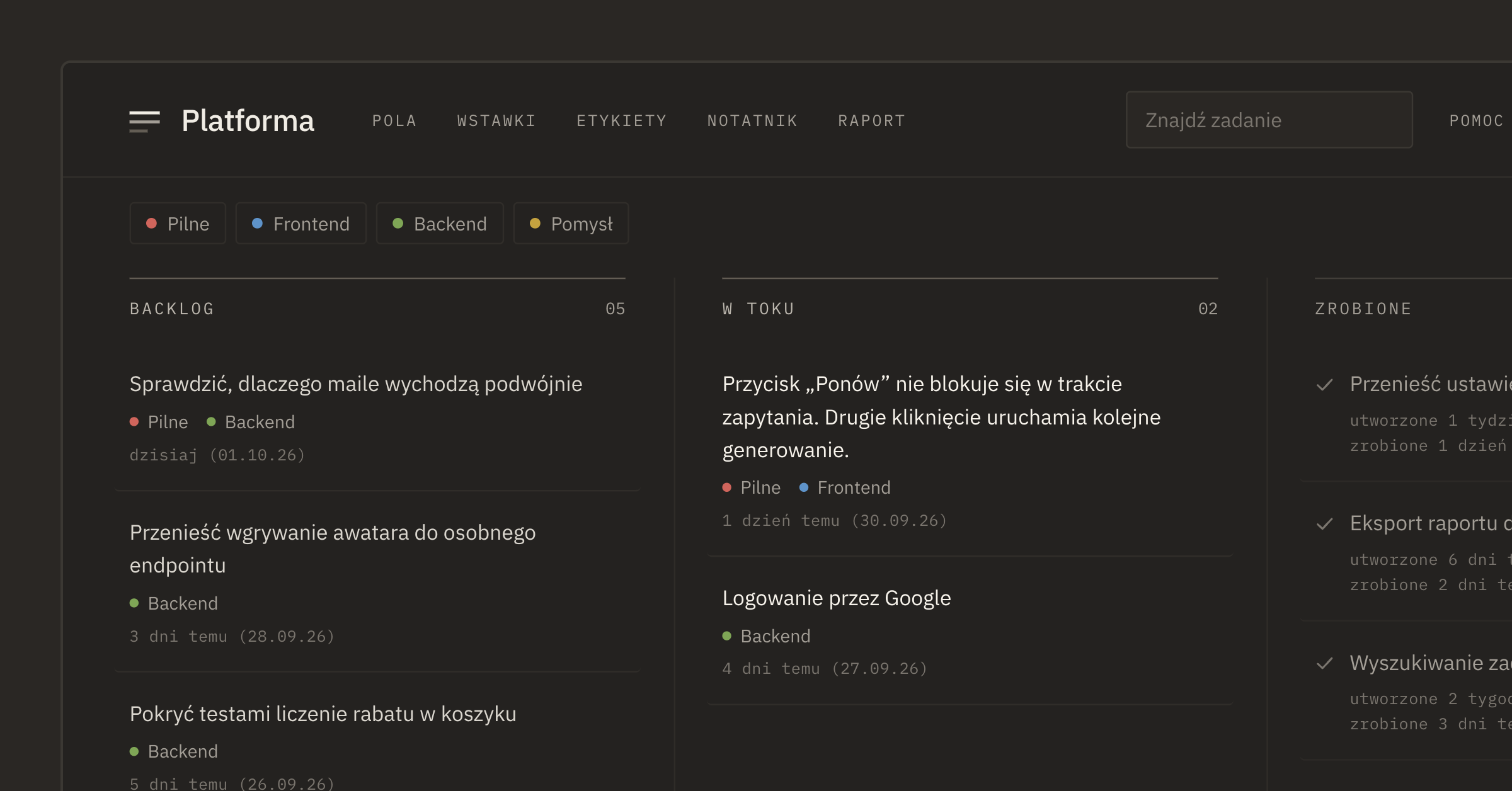Click the checkmark beside 'Wyszukiwanie'
Viewport: 1512px width, 791px height.
point(1325,663)
